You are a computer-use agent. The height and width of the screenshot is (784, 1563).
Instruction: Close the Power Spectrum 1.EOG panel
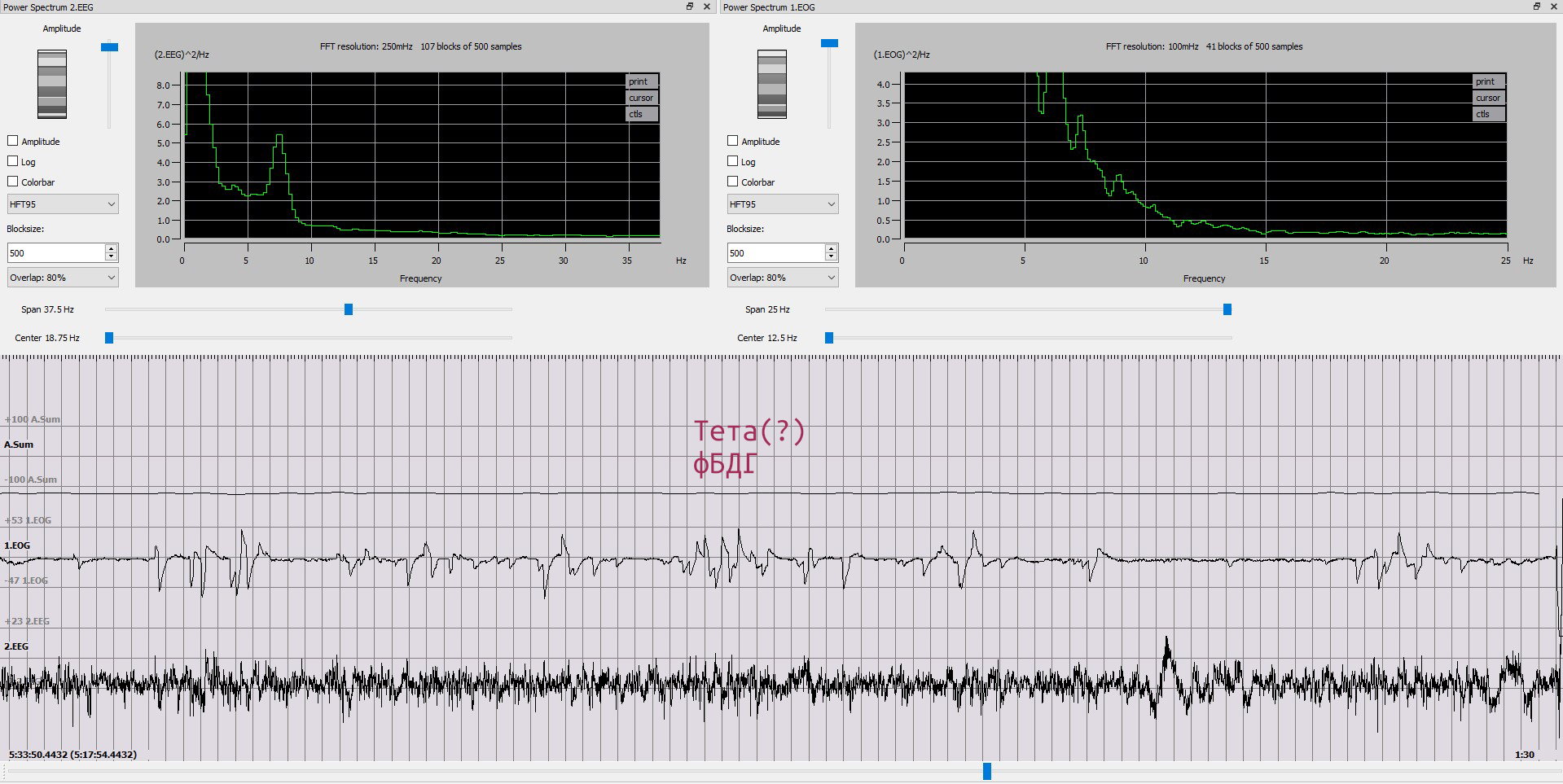[1553, 7]
